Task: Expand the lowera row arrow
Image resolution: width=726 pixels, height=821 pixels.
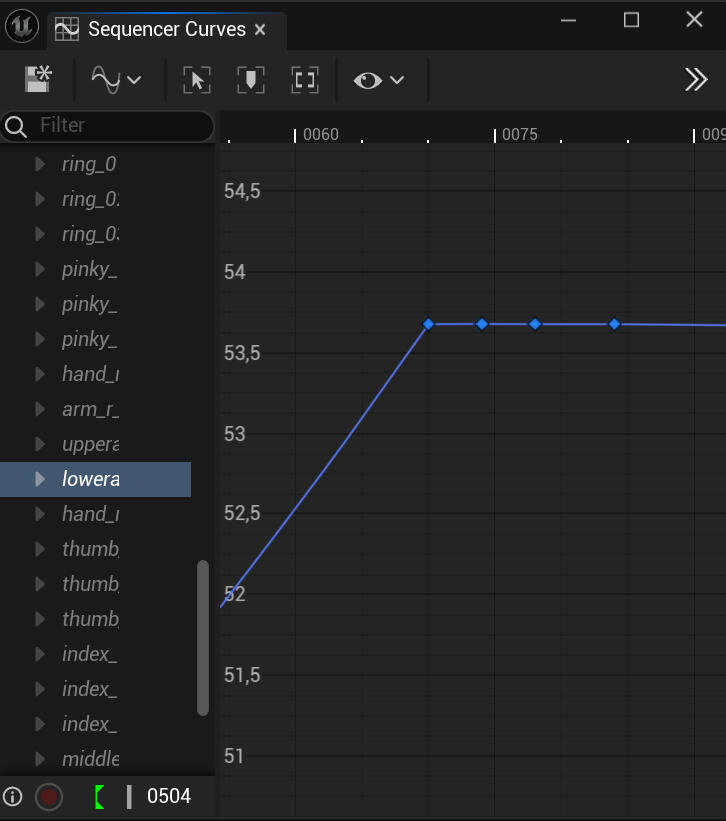Action: point(40,479)
